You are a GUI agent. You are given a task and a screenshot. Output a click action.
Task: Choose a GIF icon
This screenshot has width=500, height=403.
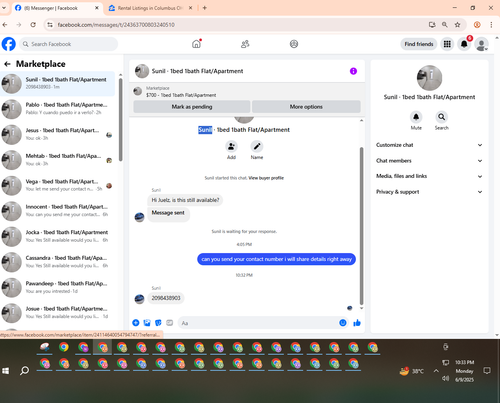tap(170, 323)
